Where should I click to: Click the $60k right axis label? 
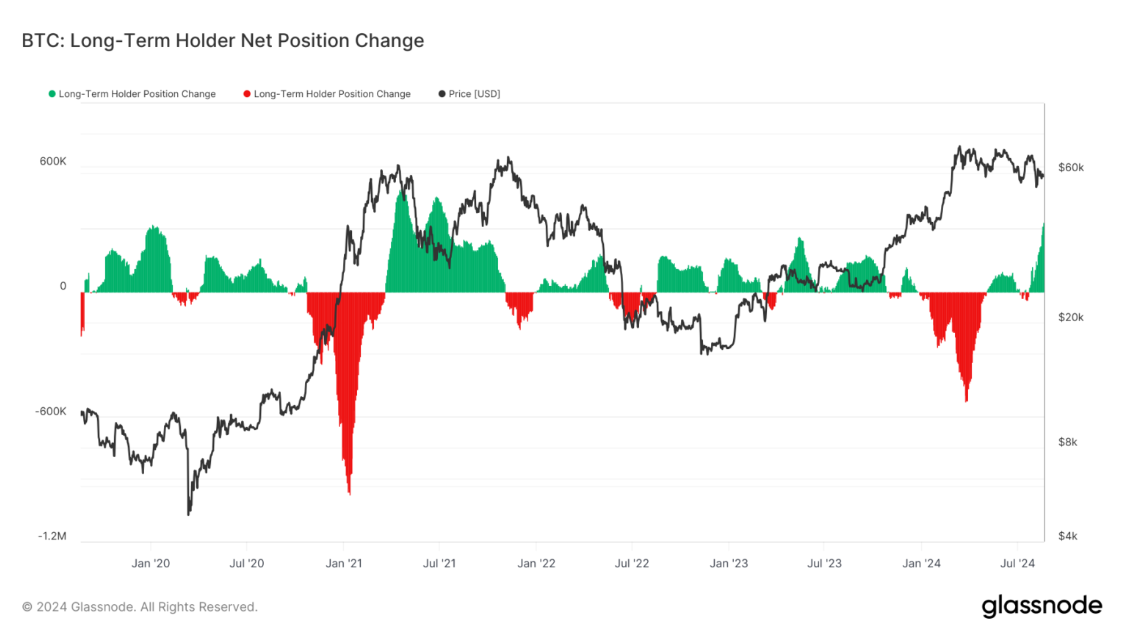click(1071, 167)
